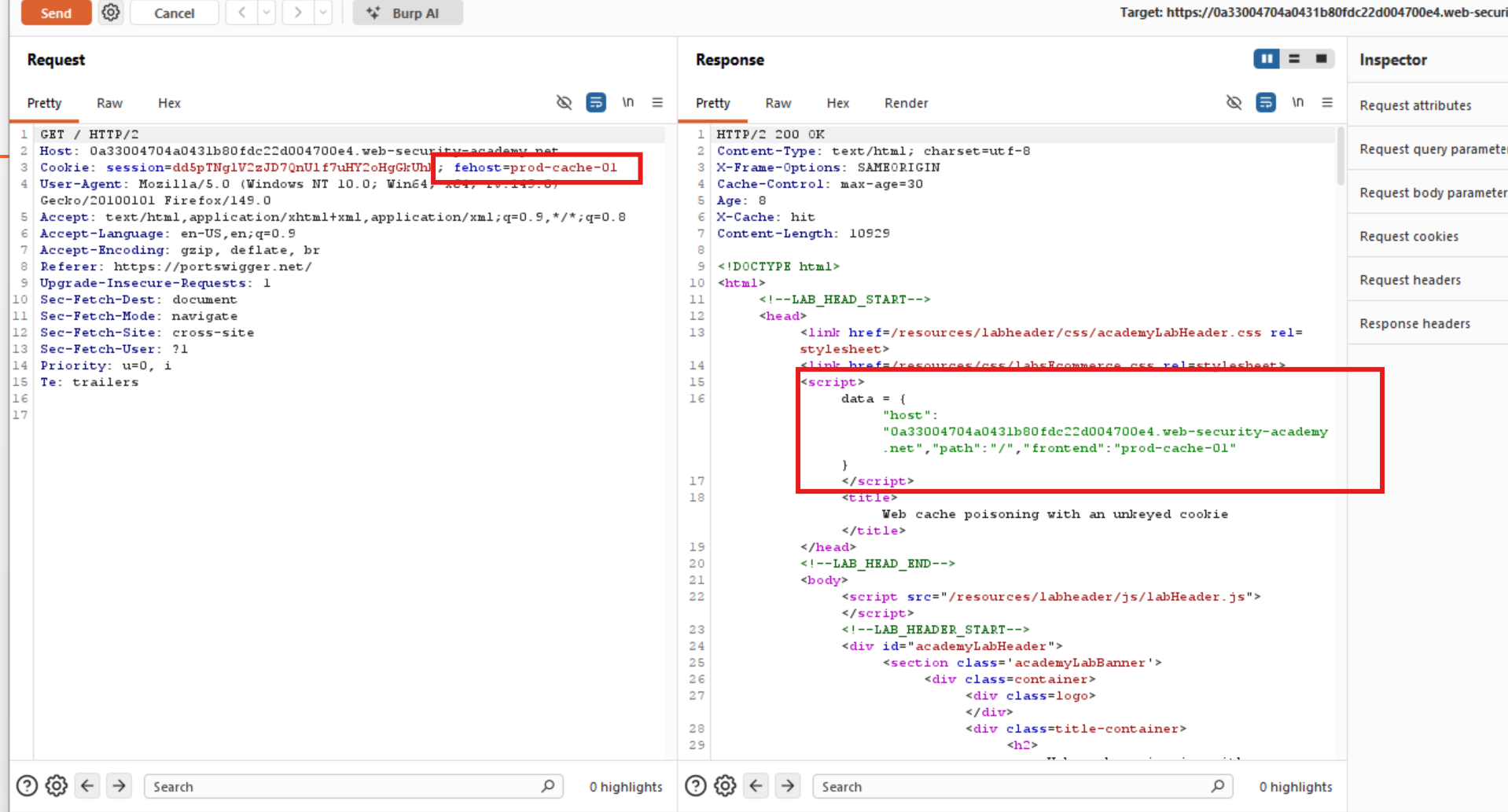Click the Host header line in request
Viewport: 1508px width, 812px height.
pyautogui.click(x=299, y=151)
